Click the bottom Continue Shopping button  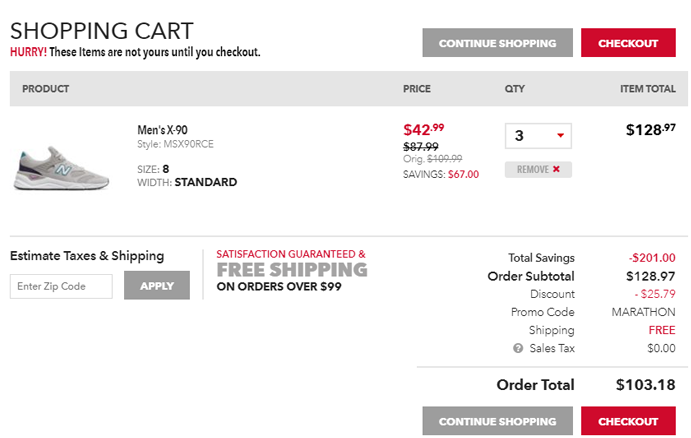point(497,421)
